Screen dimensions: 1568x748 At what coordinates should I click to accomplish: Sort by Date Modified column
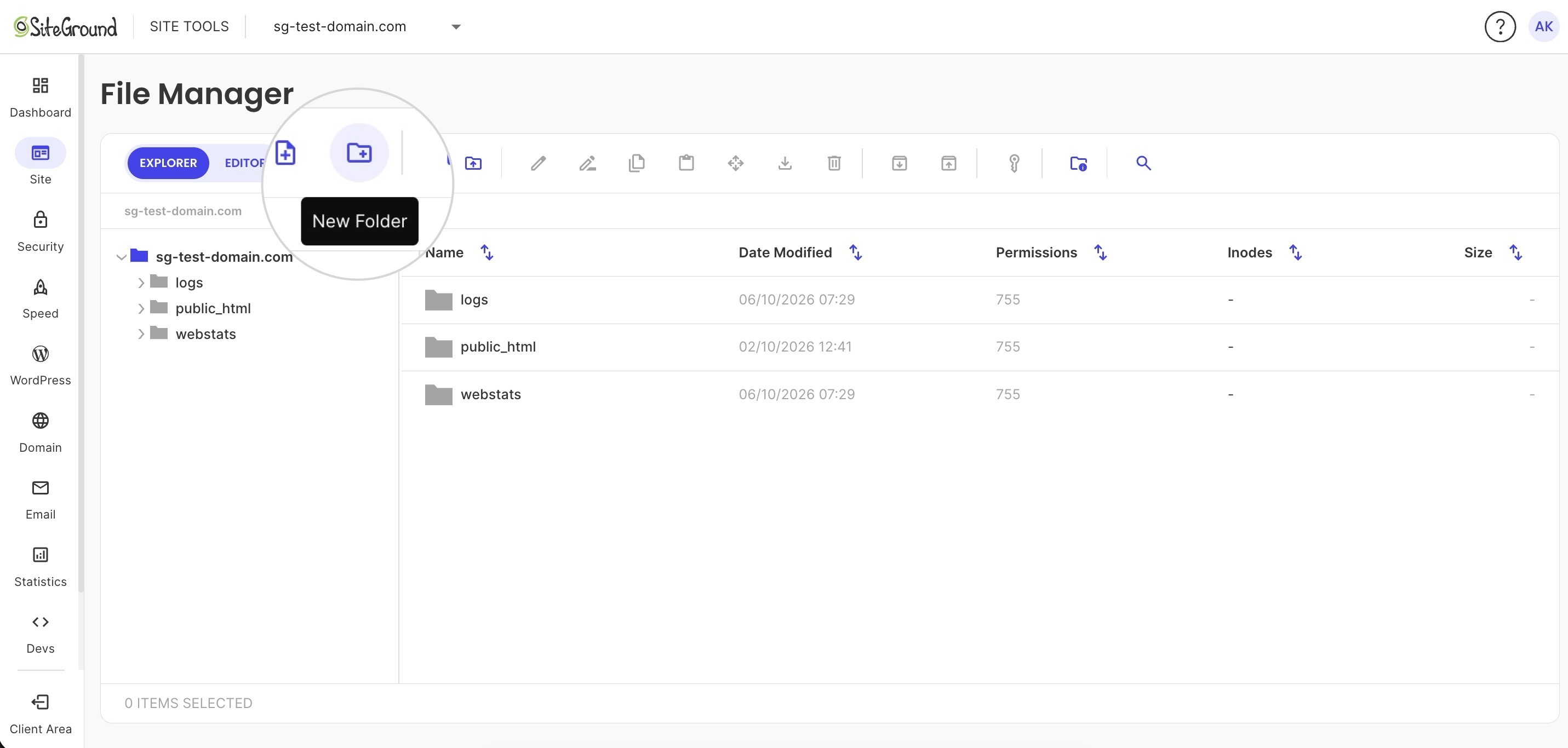tap(855, 252)
